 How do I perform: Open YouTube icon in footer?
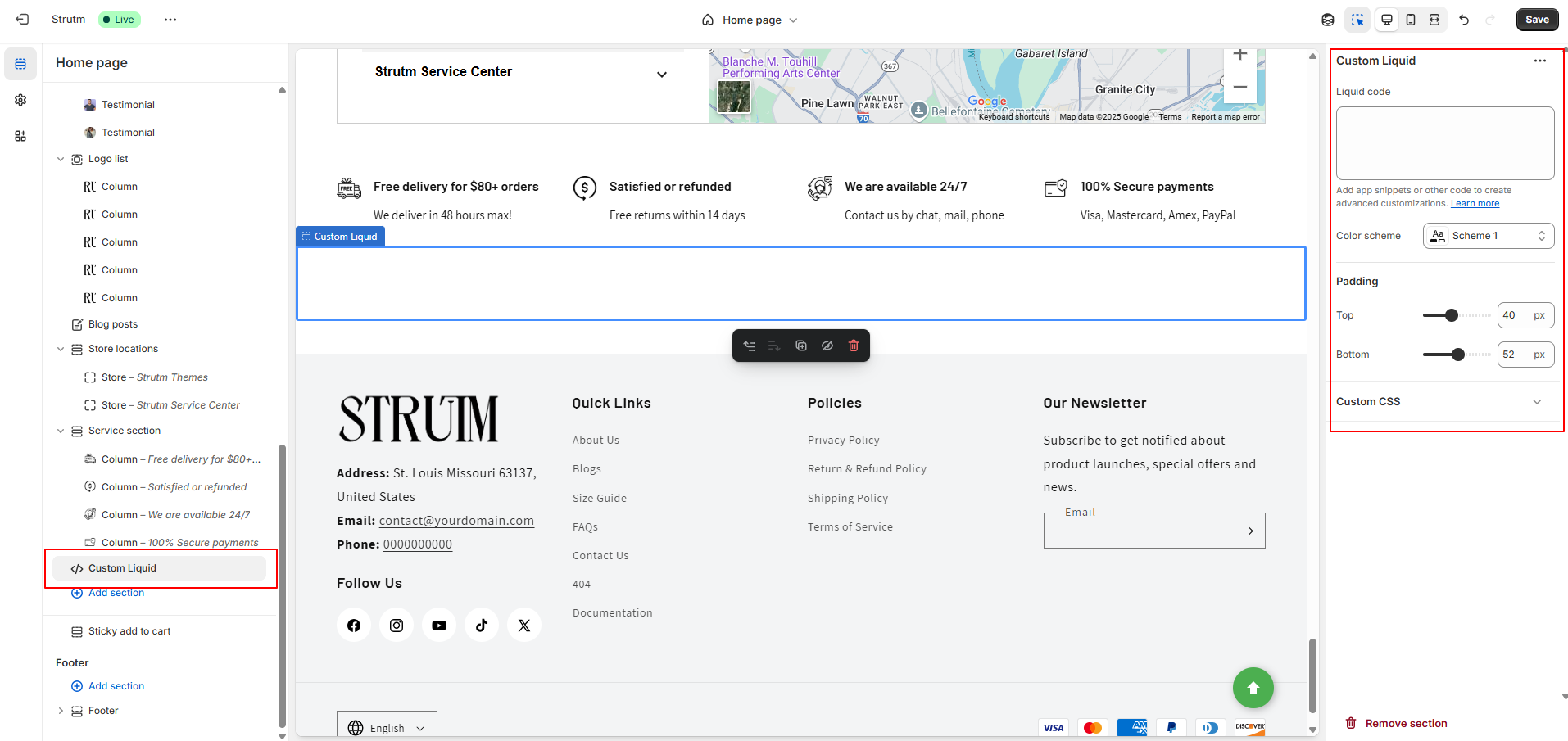[x=439, y=626]
